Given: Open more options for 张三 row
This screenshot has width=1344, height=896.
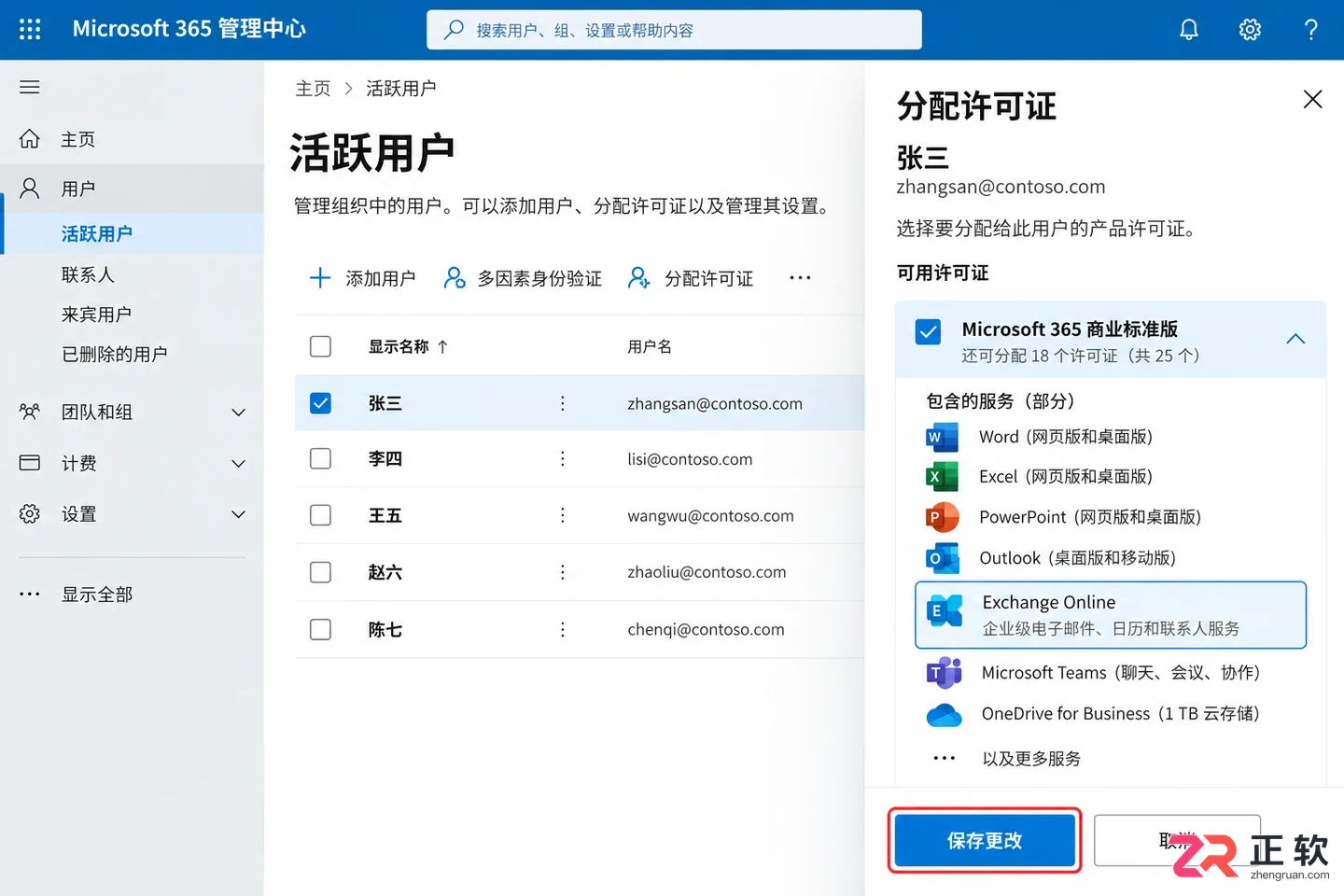Looking at the screenshot, I should tap(562, 403).
